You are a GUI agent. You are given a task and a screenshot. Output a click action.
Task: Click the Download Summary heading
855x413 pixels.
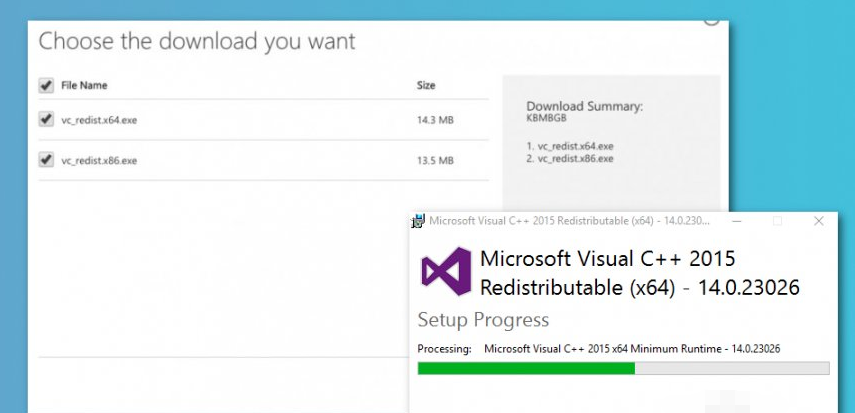tap(584, 106)
